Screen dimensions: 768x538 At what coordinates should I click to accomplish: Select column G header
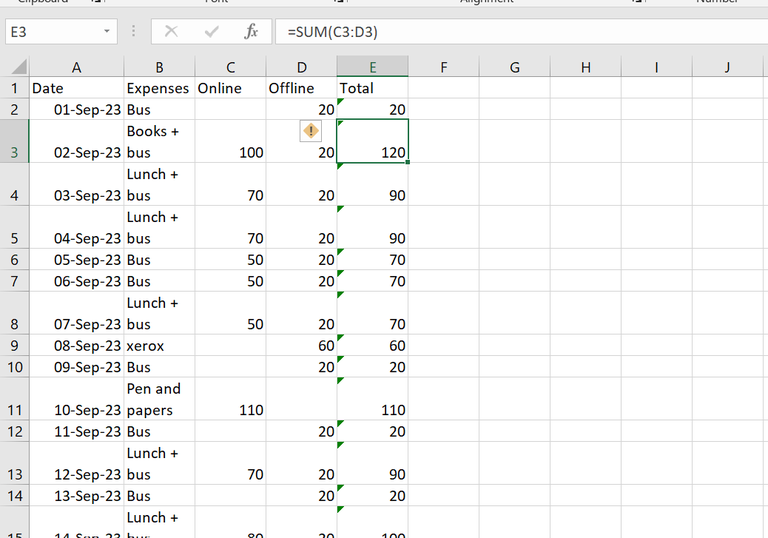coord(514,67)
